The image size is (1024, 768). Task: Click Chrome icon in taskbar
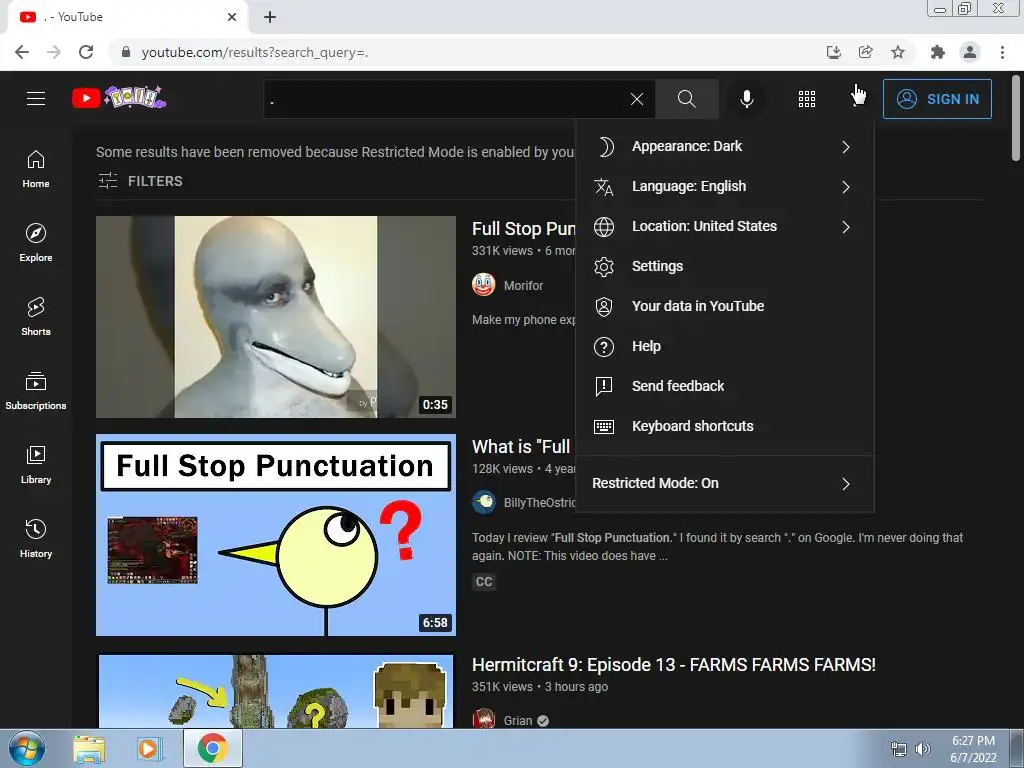[212, 748]
